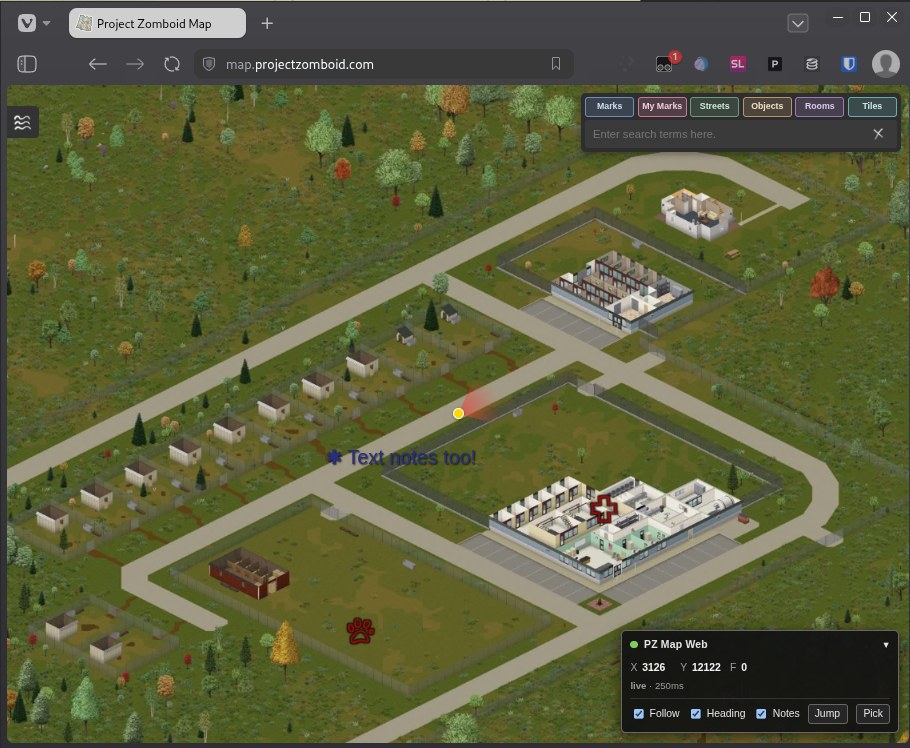Viewport: 910px width, 748px height.
Task: Switch to the Streets search tab
Action: click(x=714, y=106)
